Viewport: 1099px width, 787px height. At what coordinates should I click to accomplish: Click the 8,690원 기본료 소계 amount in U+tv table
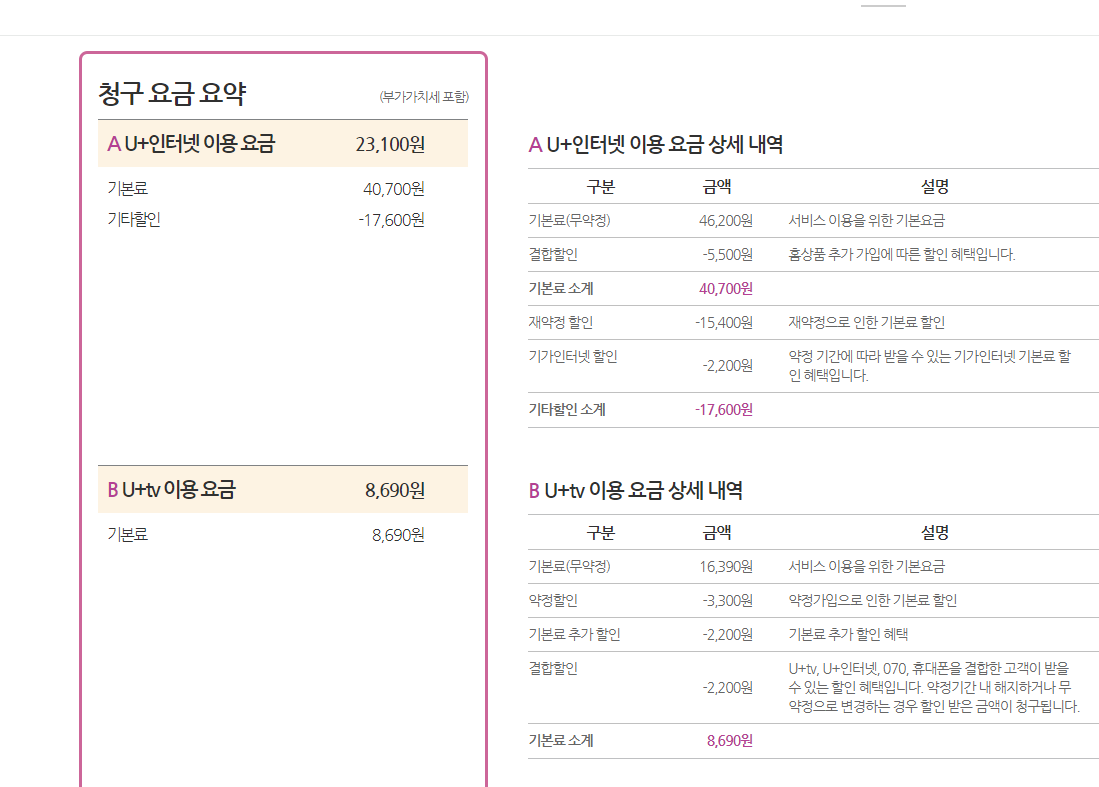click(729, 741)
